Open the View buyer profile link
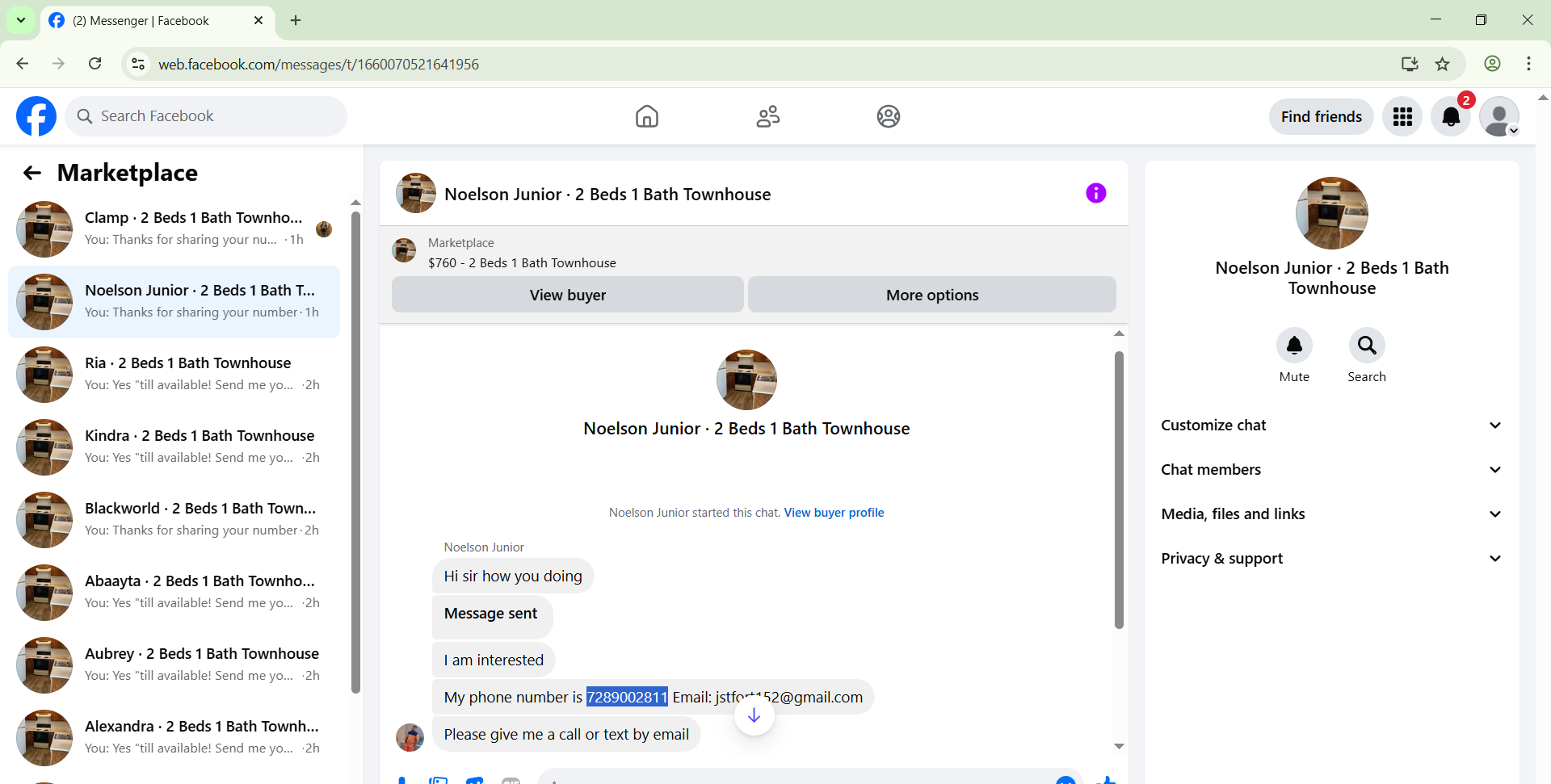1551x784 pixels. pos(834,513)
